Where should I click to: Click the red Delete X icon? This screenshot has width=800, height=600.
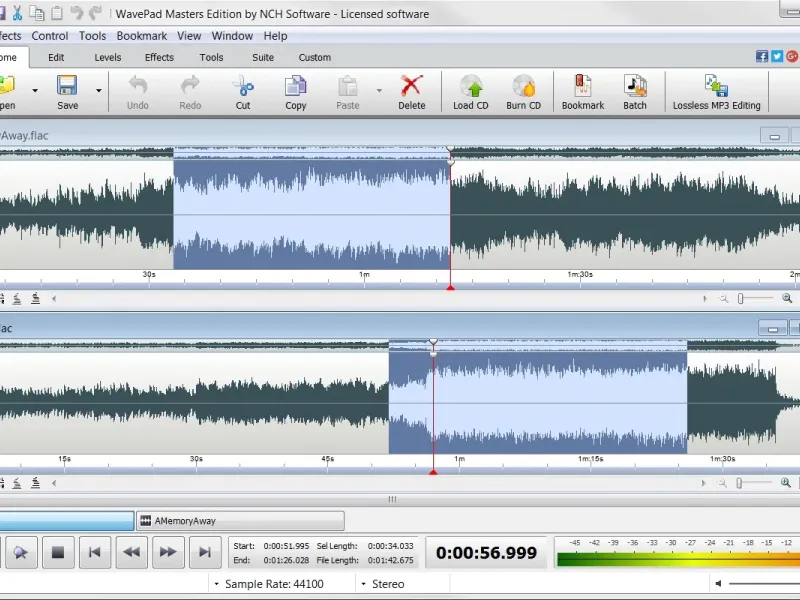[411, 90]
